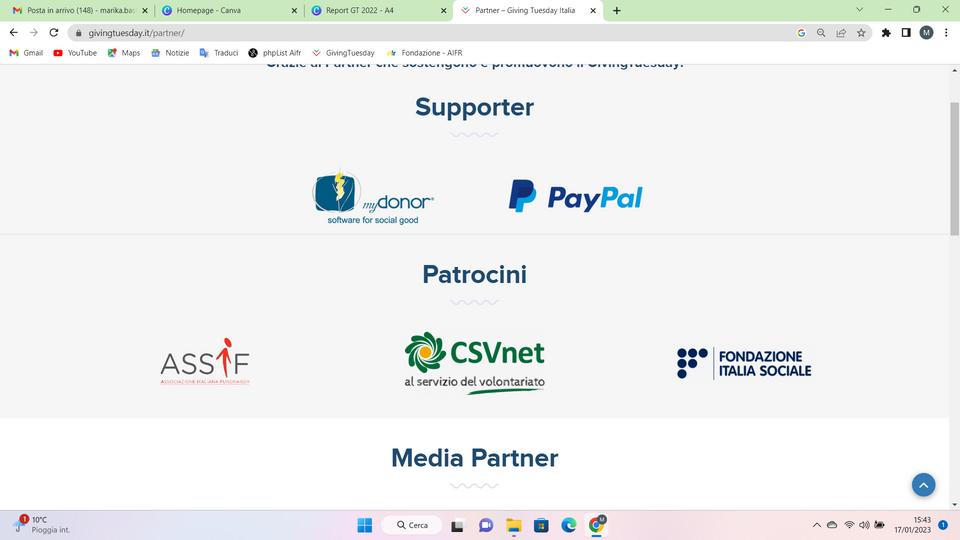Open the weather widget showing 10°C
The height and width of the screenshot is (540, 960).
coord(42,525)
